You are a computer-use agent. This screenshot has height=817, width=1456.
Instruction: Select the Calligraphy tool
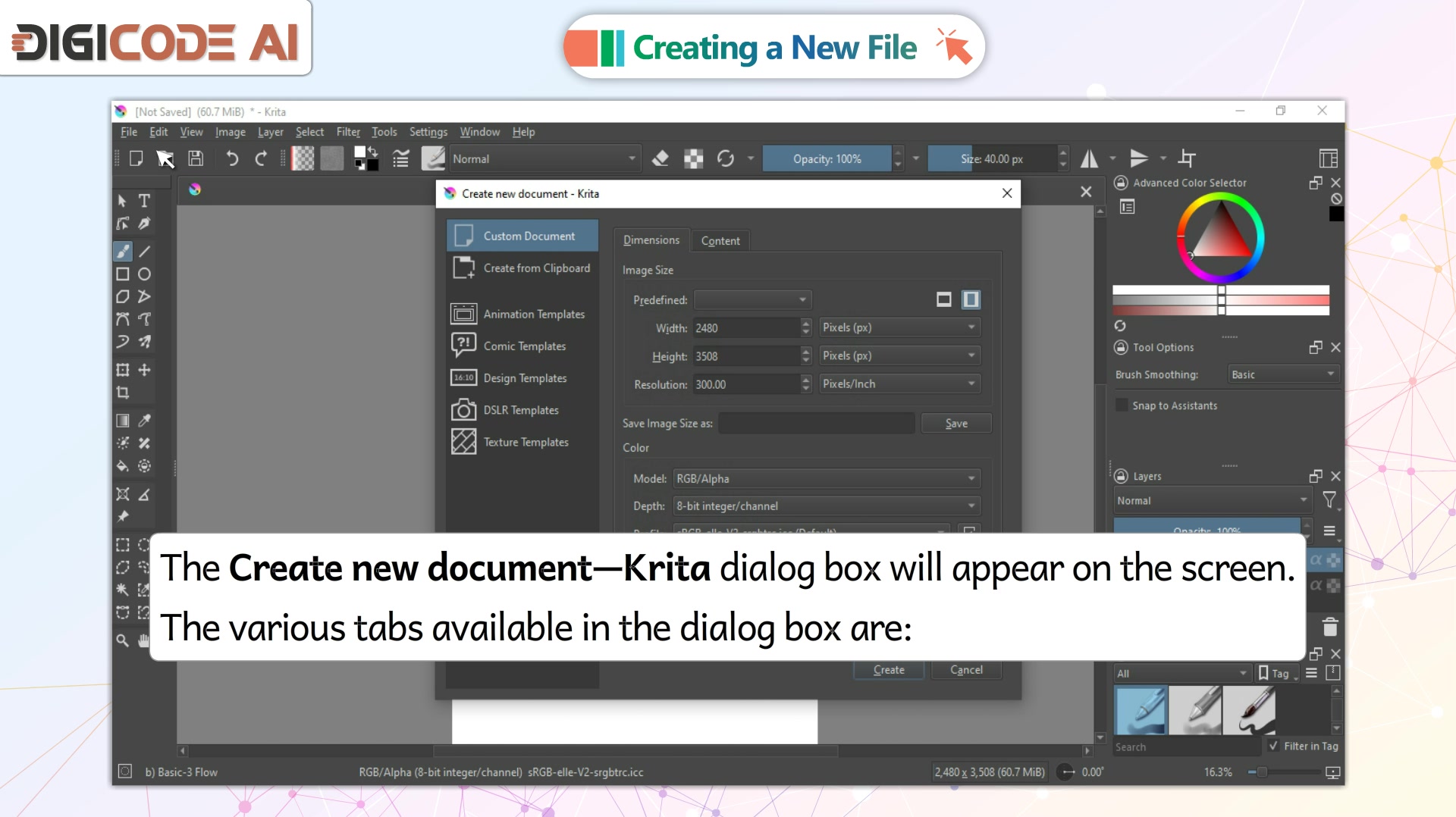point(144,224)
